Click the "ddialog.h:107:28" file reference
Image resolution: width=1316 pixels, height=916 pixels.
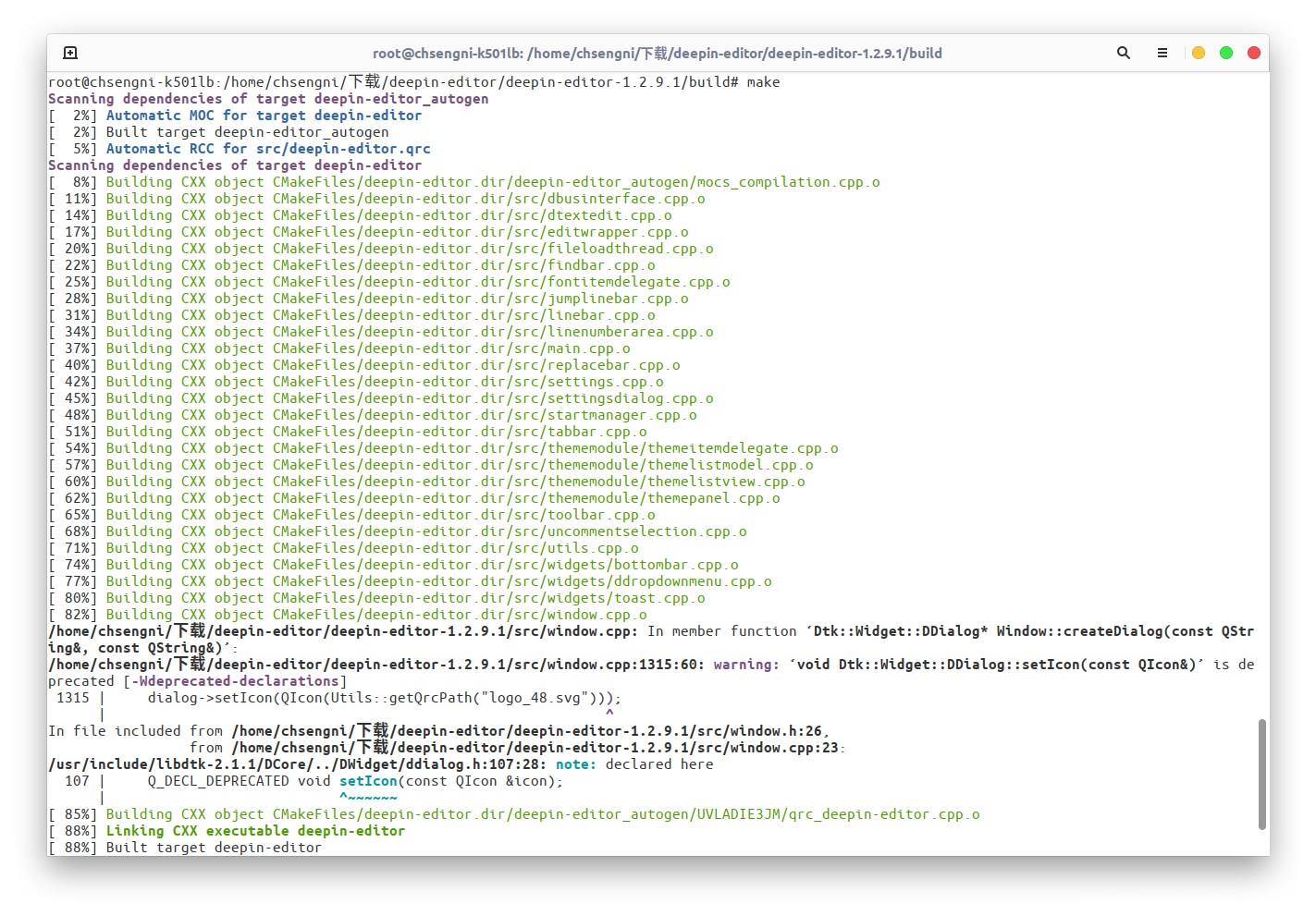pos(298,764)
